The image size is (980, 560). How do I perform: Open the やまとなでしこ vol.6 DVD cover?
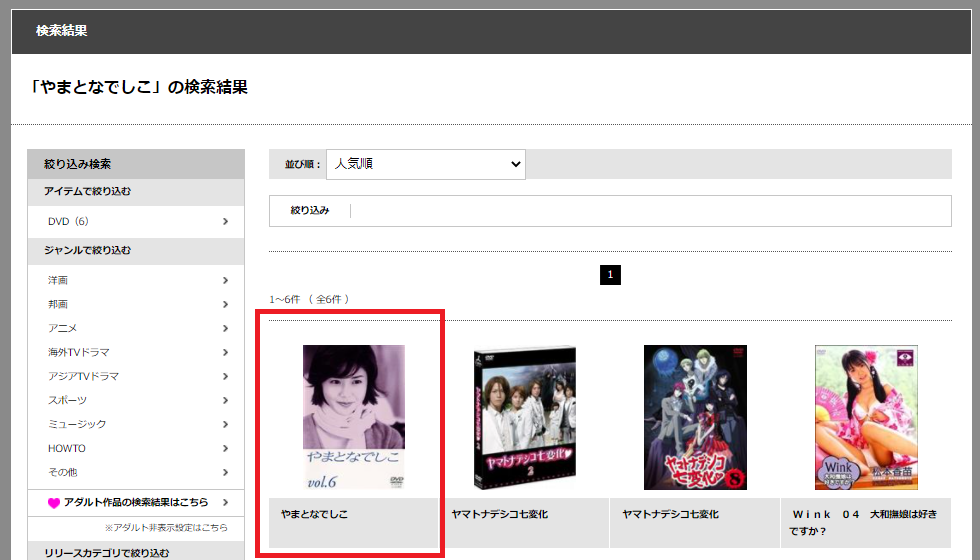(354, 418)
